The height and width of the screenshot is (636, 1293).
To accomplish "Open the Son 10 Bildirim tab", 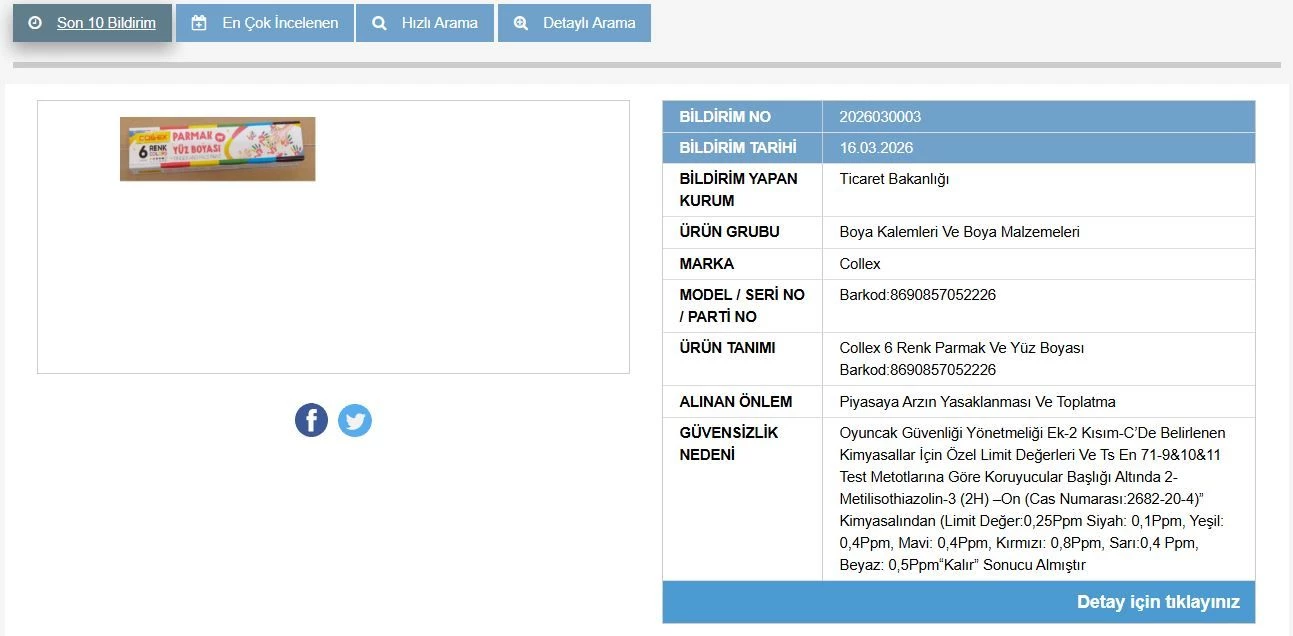I will click(106, 23).
